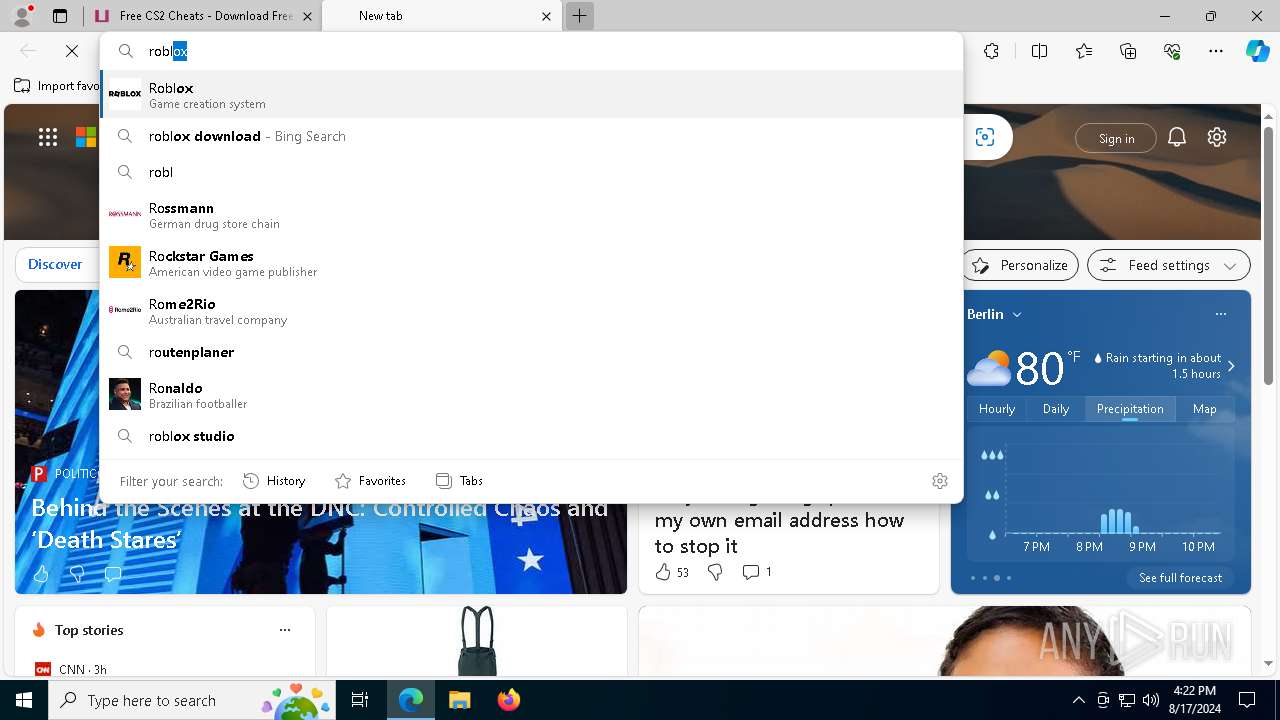Open the tab actions menu icon
This screenshot has height=720, width=1280.
(x=60, y=16)
